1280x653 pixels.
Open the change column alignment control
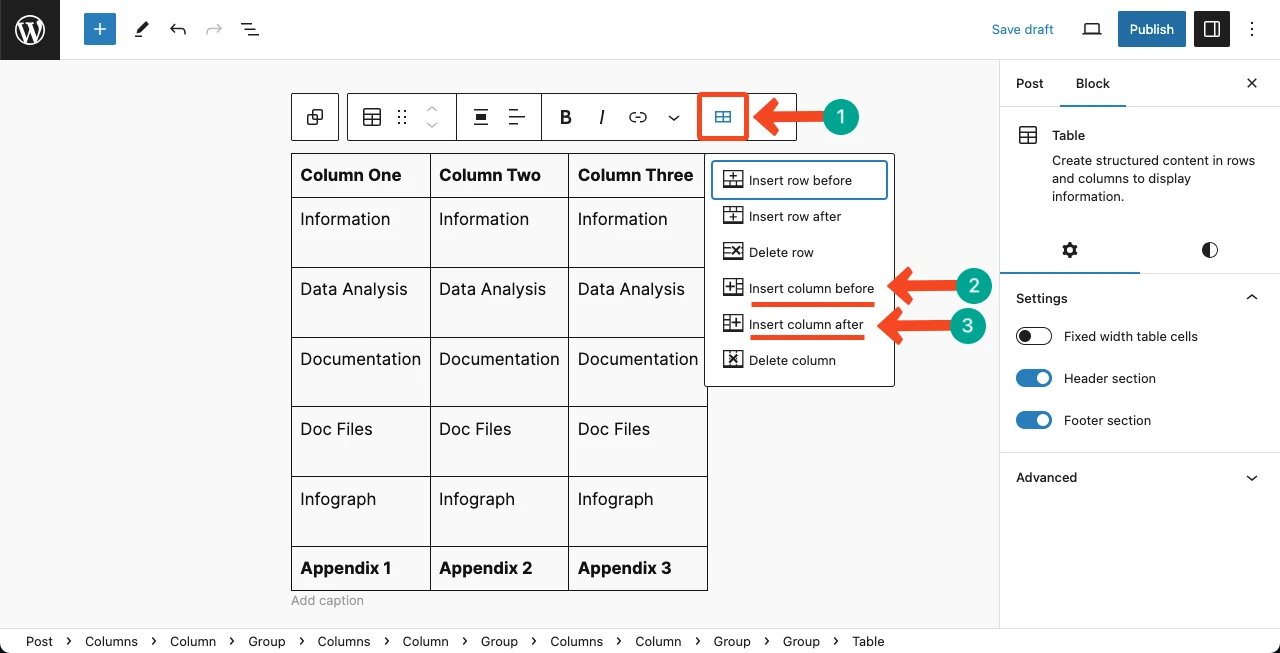pos(517,117)
